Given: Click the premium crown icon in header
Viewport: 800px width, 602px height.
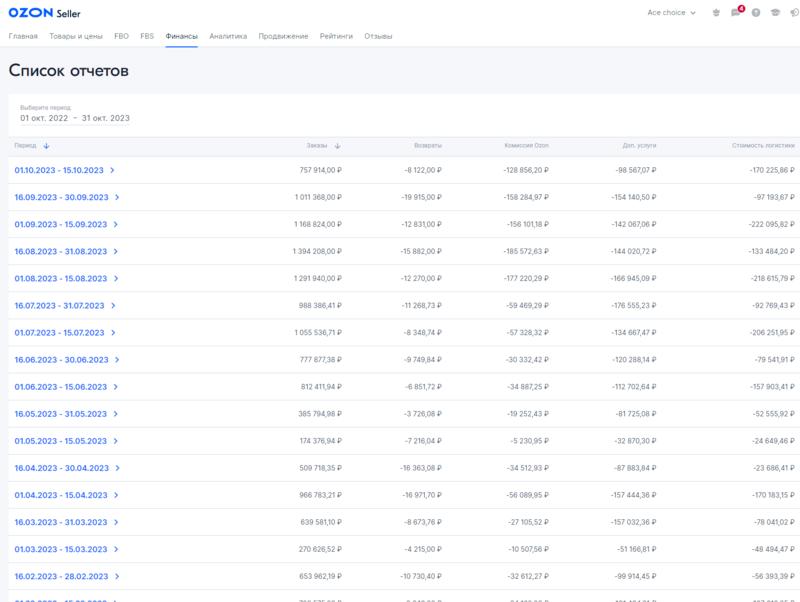Looking at the screenshot, I should point(716,13).
